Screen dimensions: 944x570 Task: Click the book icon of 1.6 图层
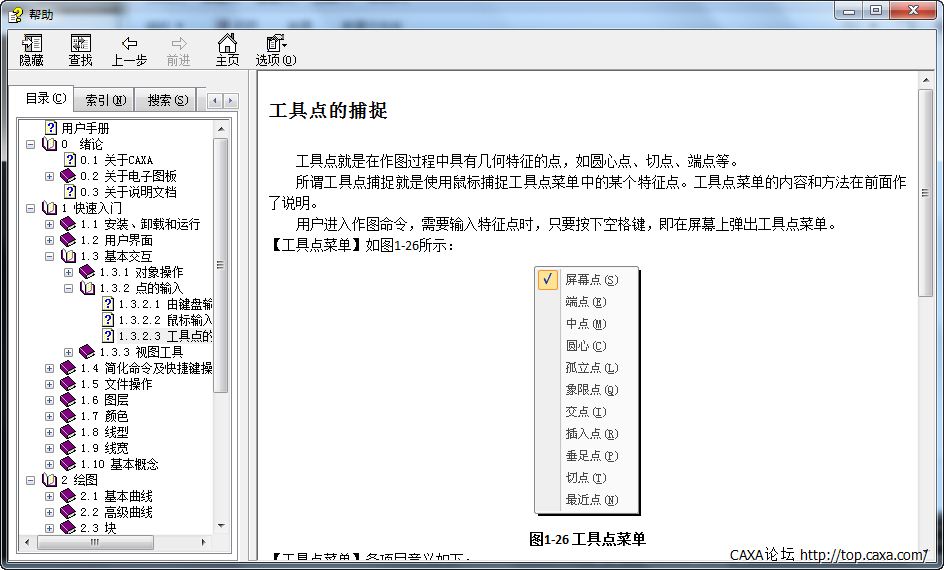point(68,400)
